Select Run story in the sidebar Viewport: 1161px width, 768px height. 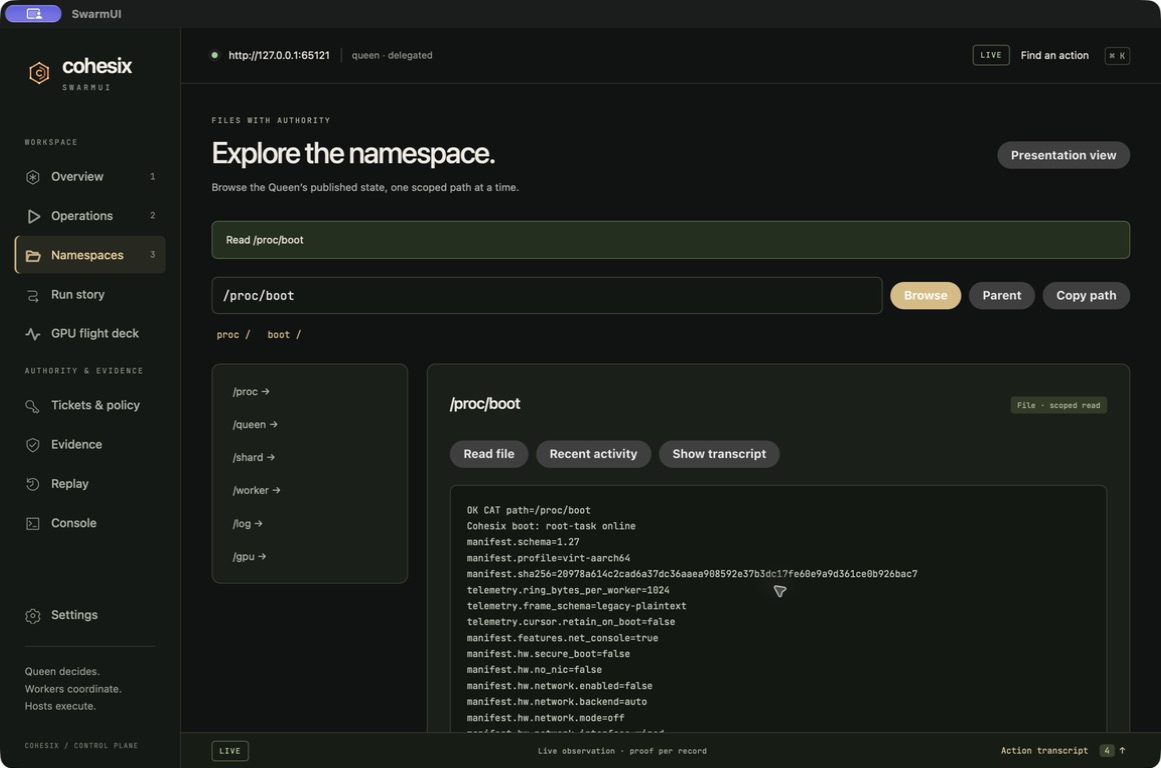coord(90,295)
